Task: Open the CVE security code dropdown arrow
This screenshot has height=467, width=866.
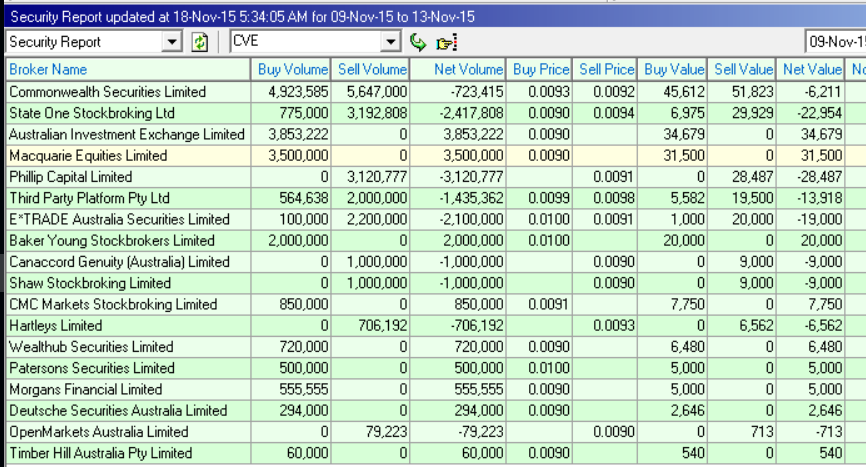Action: [x=390, y=42]
